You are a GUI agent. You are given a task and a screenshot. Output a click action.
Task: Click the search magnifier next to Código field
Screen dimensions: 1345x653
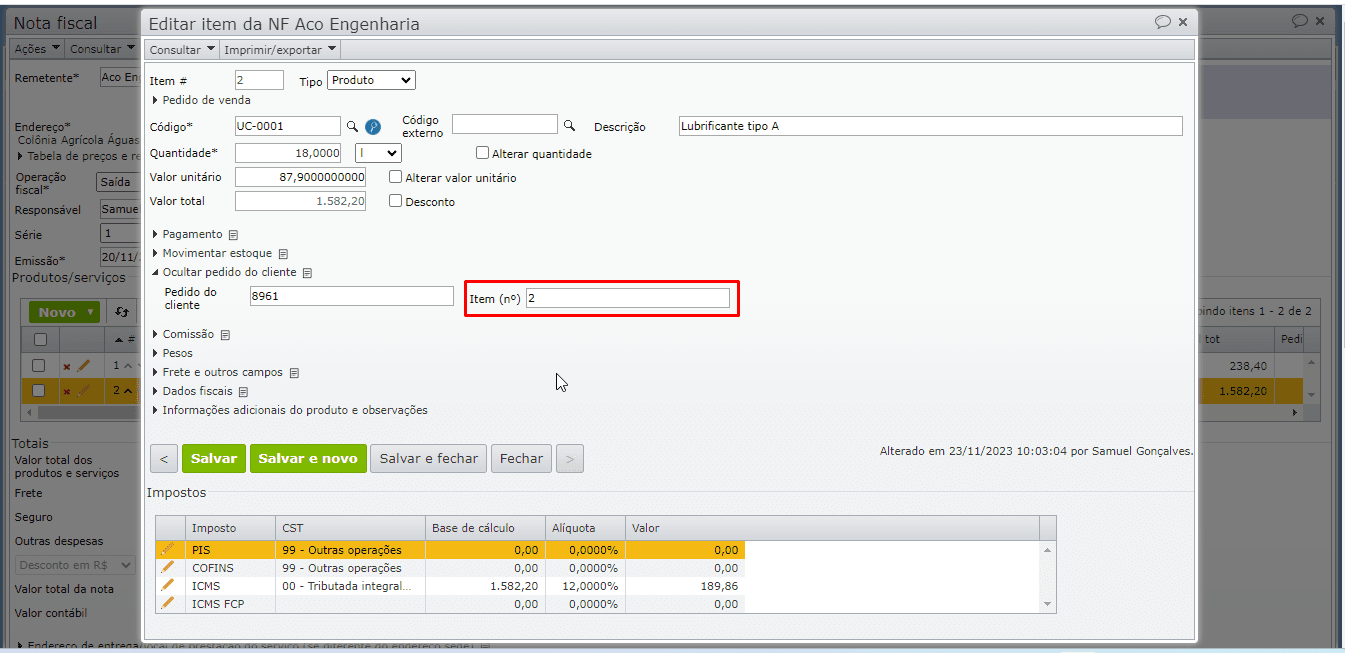point(352,127)
